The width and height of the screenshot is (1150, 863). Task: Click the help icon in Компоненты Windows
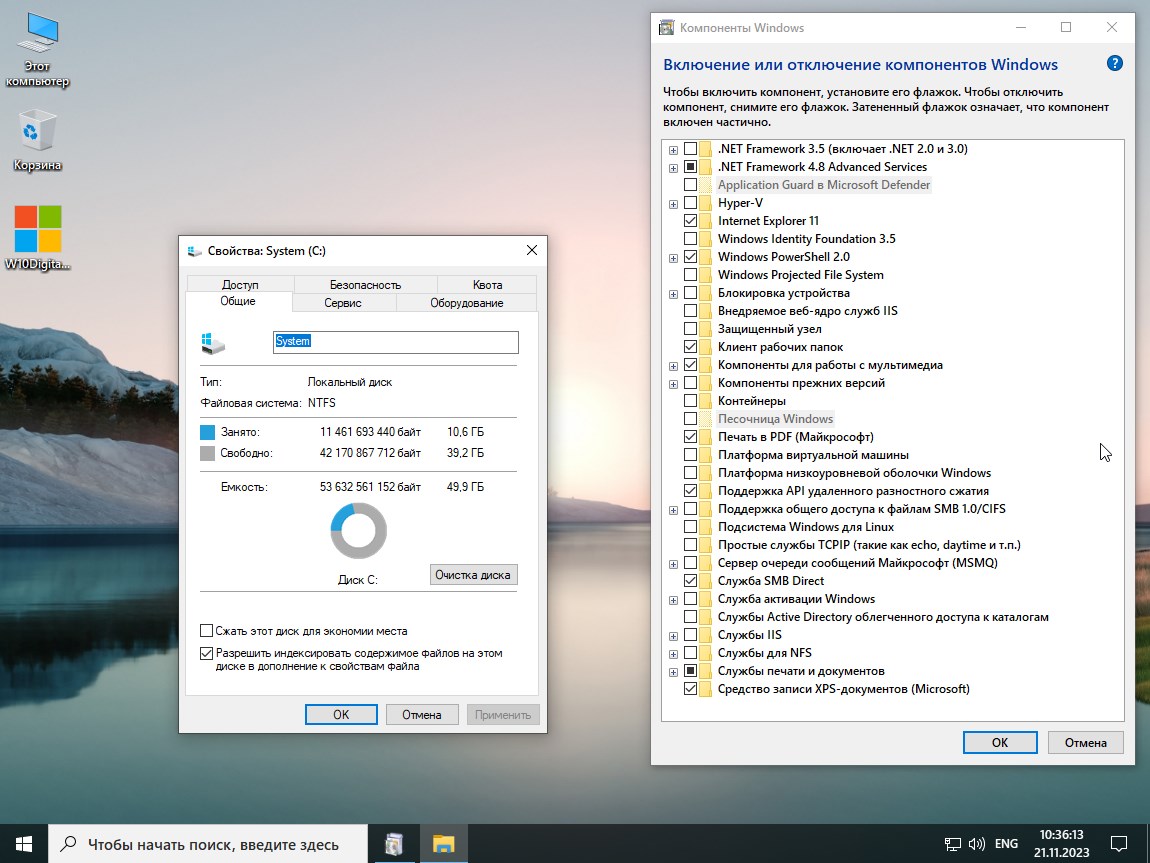(1114, 64)
